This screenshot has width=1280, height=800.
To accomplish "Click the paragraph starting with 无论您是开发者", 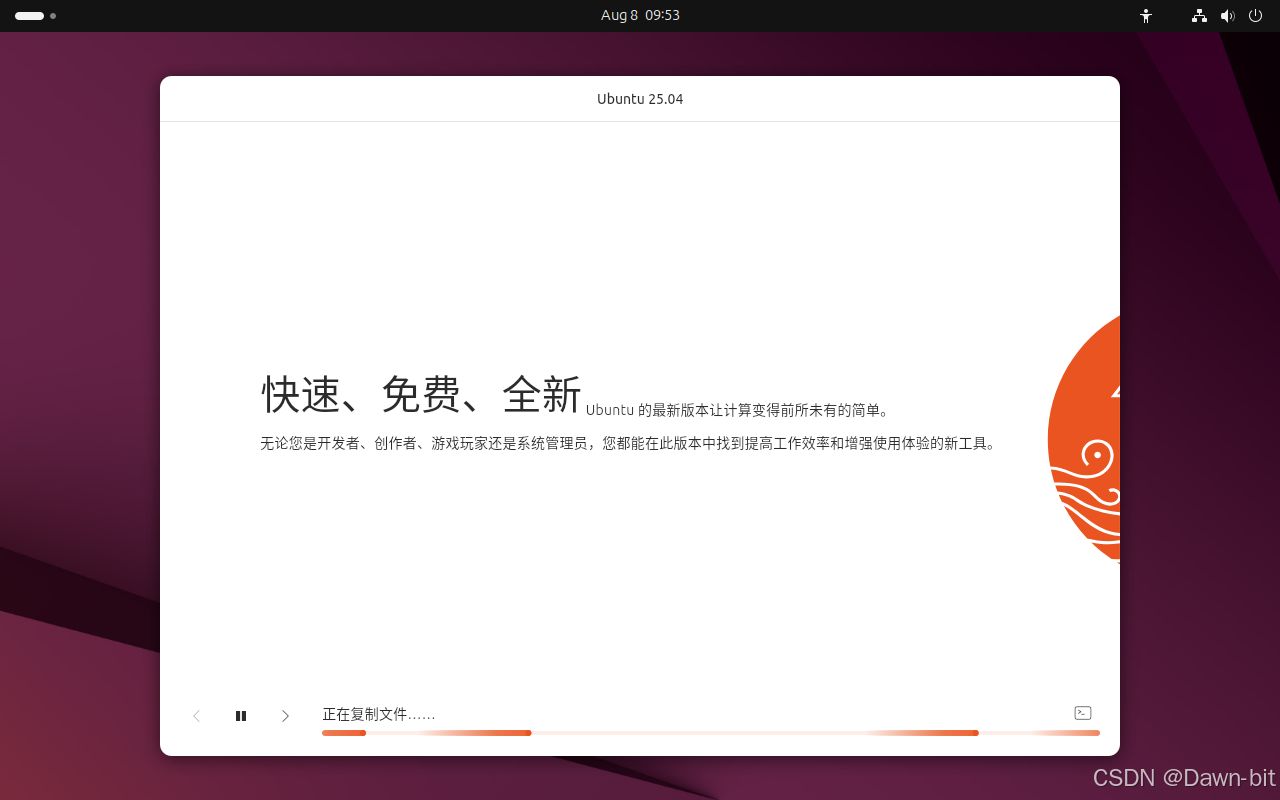I will coord(629,443).
